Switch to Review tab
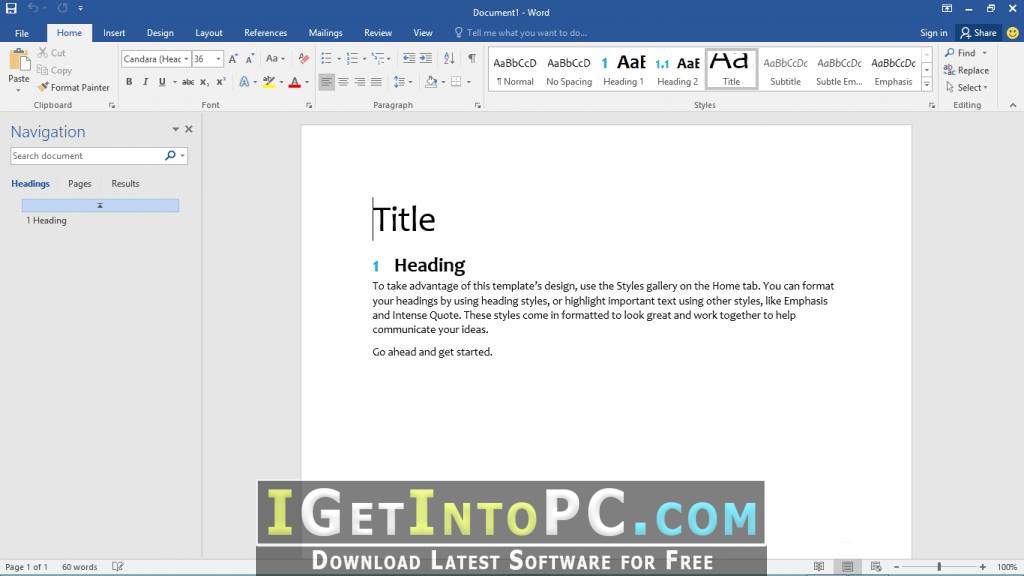This screenshot has height=576, width=1024. tap(377, 33)
